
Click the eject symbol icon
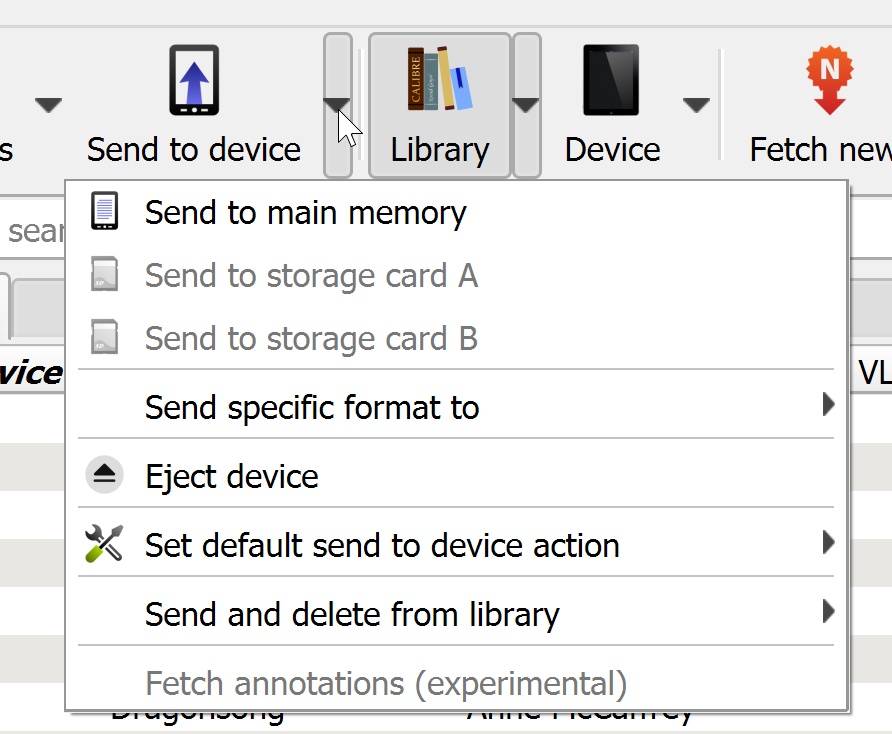coord(104,476)
